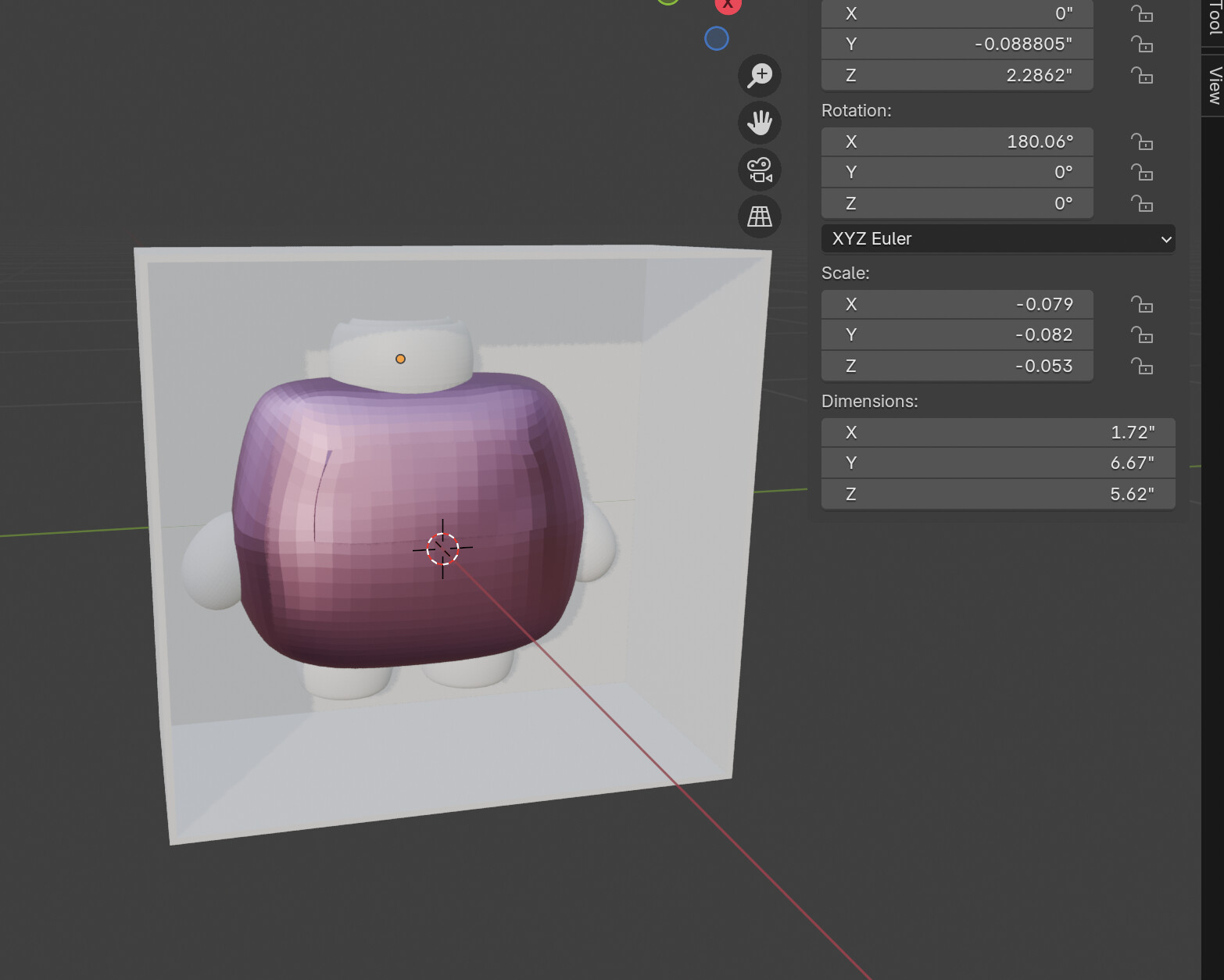Toggle lock for Rotation X
The image size is (1224, 980).
(x=1142, y=141)
